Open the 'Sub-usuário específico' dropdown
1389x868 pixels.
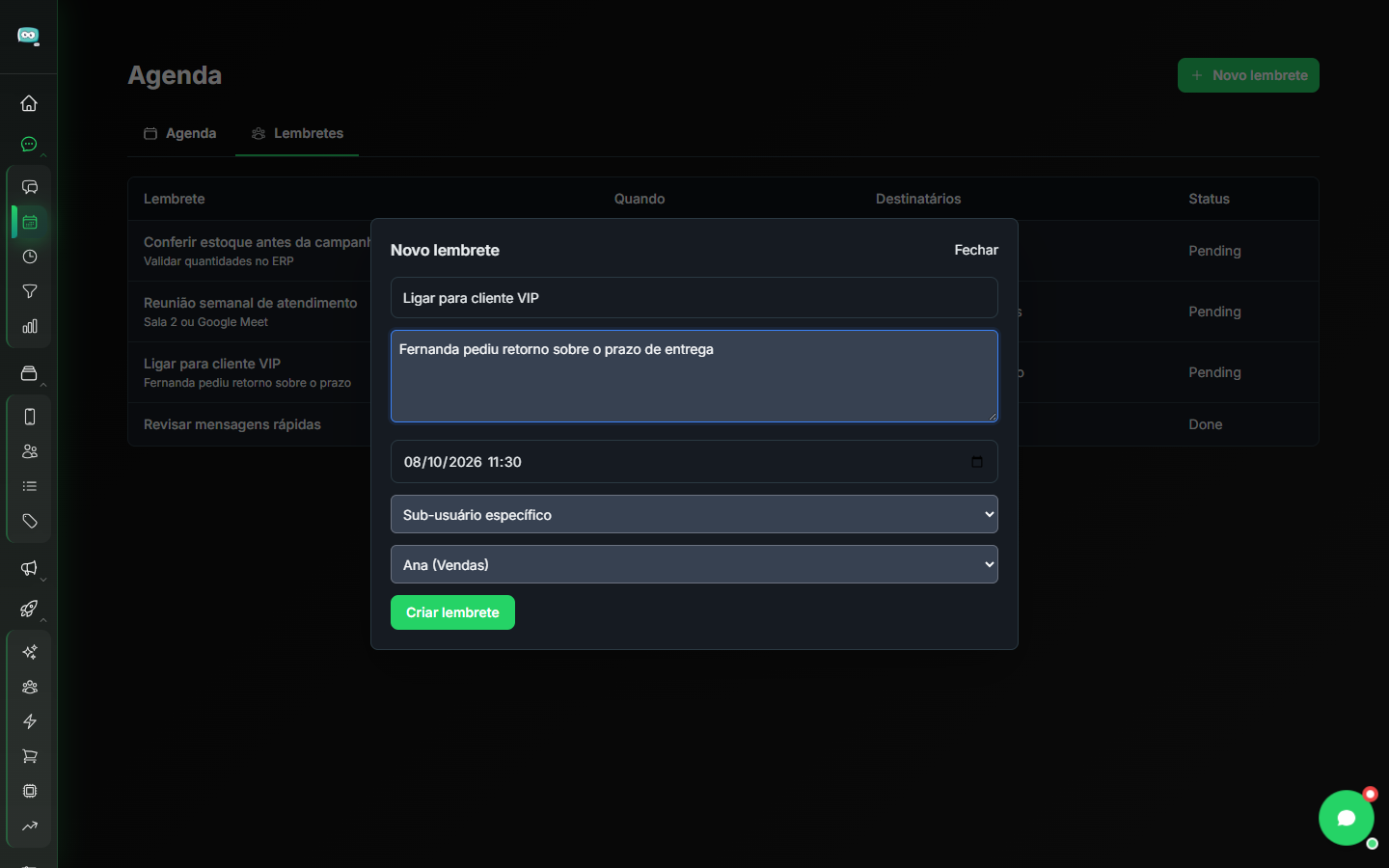point(694,514)
